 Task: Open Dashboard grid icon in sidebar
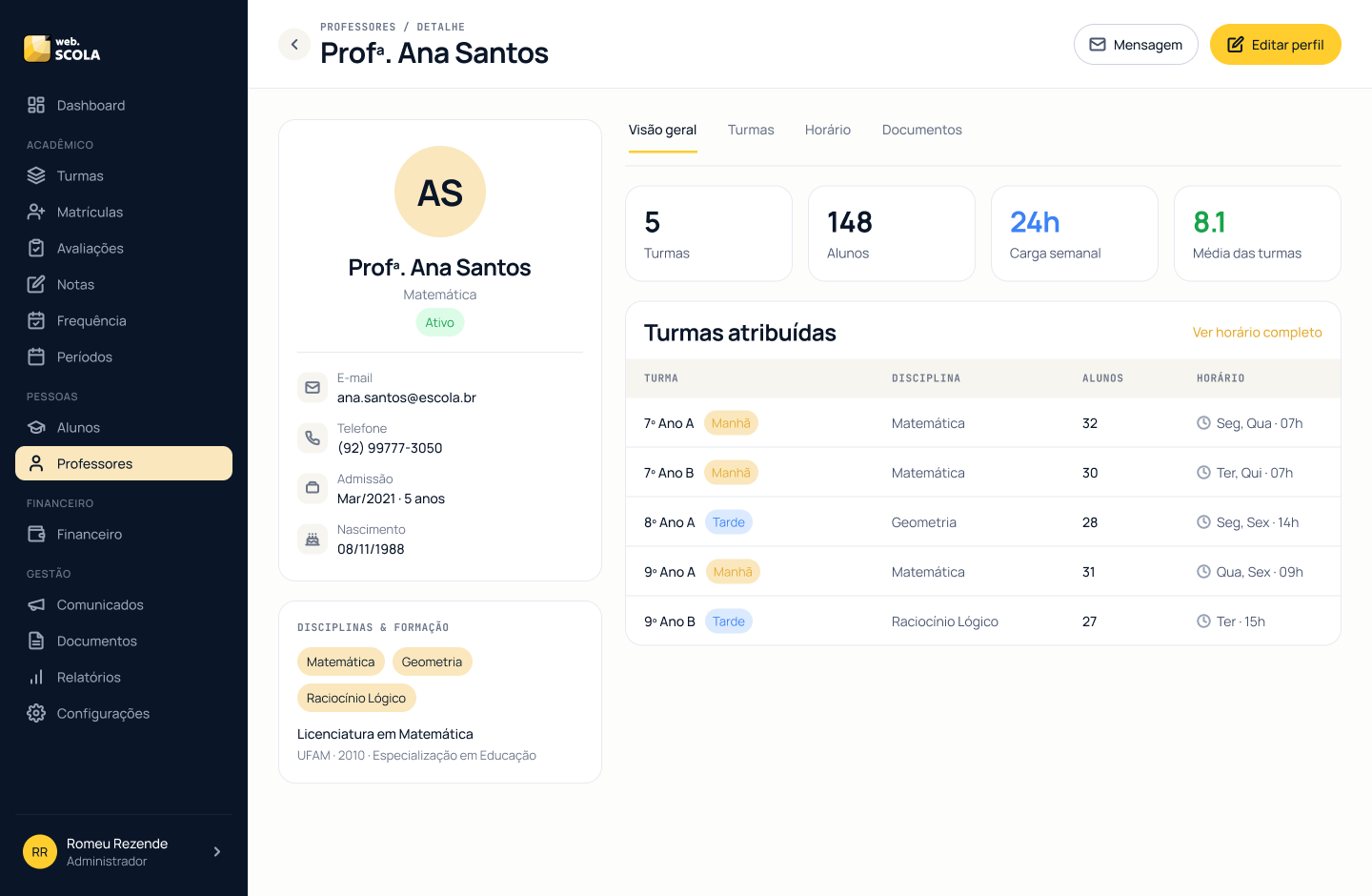(36, 105)
